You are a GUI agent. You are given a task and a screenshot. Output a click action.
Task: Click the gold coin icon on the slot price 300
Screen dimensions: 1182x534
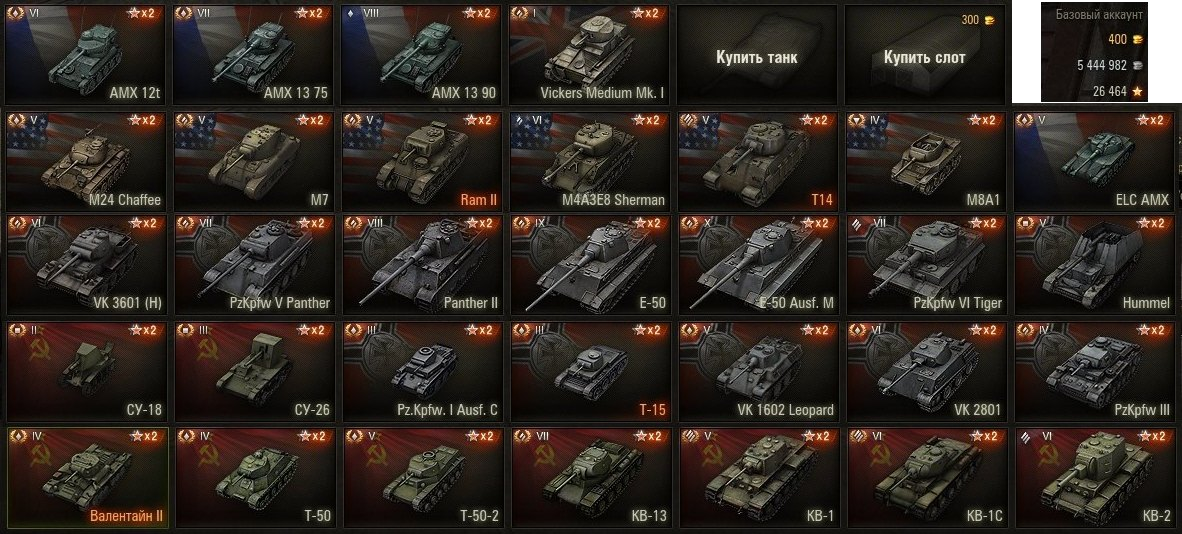click(990, 20)
